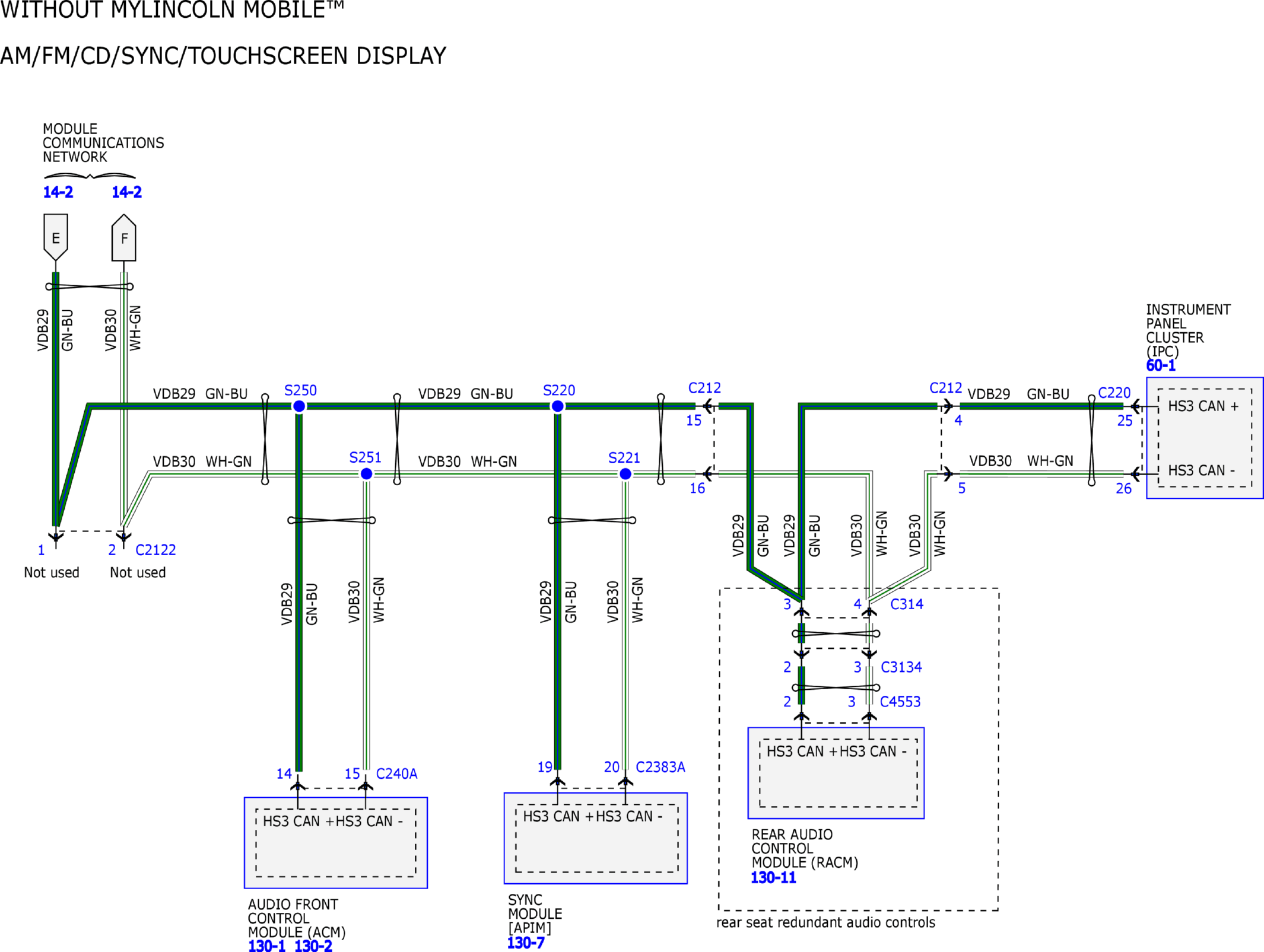
Task: Select splice S251 node
Action: tap(367, 474)
